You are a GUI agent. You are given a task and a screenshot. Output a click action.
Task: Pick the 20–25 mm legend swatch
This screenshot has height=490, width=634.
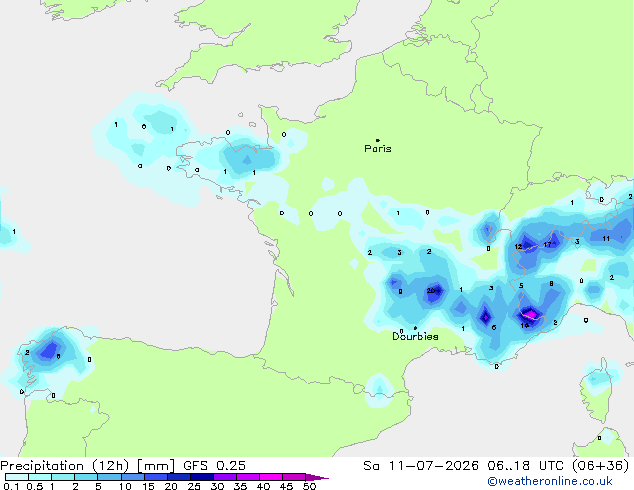(x=179, y=477)
